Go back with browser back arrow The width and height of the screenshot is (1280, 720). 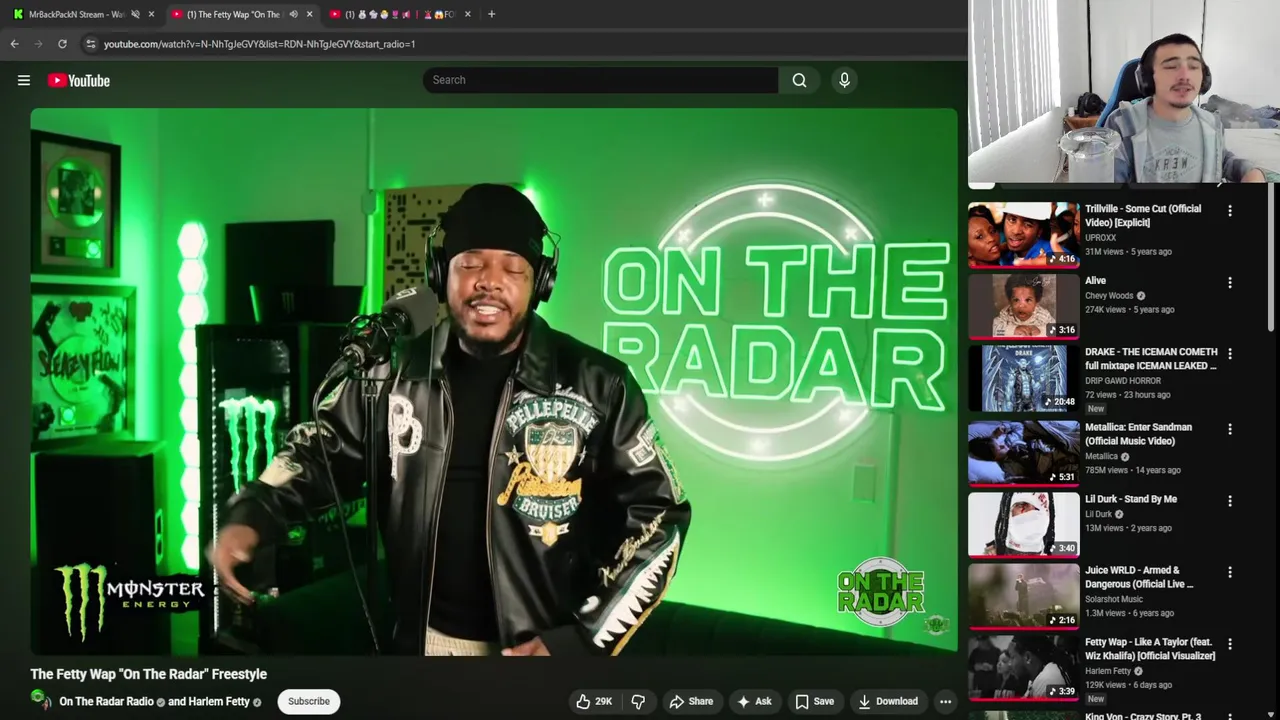click(14, 44)
